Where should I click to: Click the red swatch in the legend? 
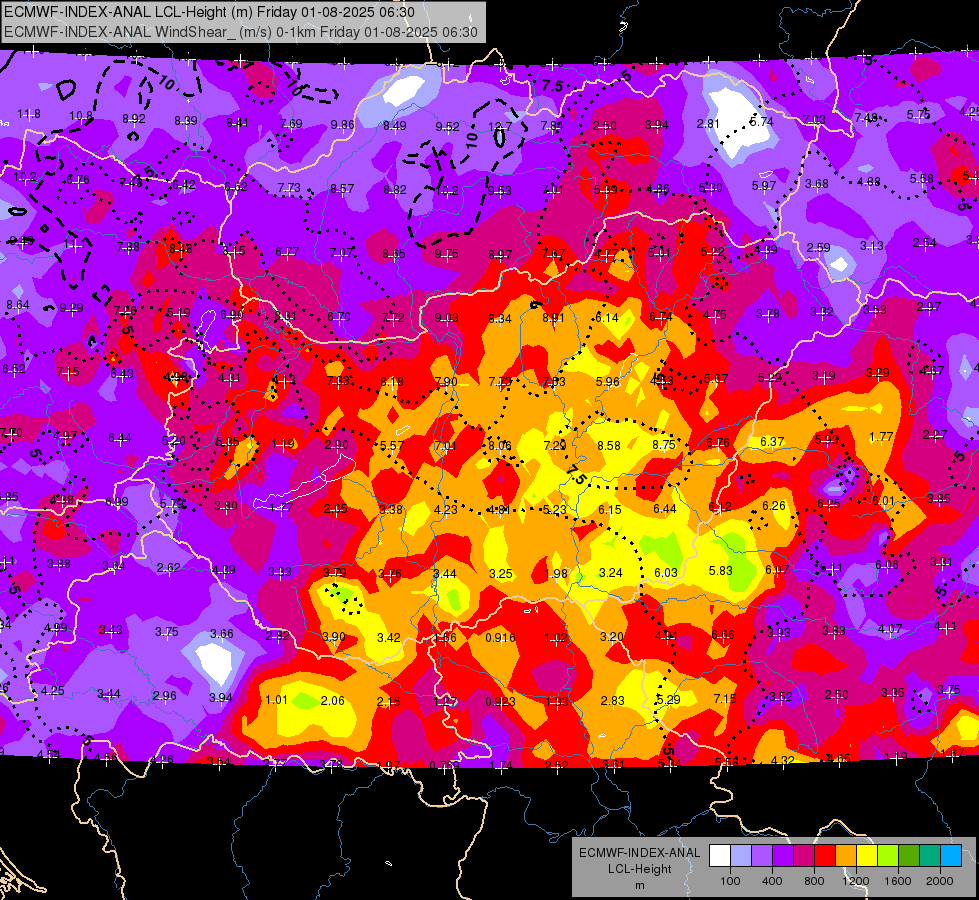click(825, 855)
